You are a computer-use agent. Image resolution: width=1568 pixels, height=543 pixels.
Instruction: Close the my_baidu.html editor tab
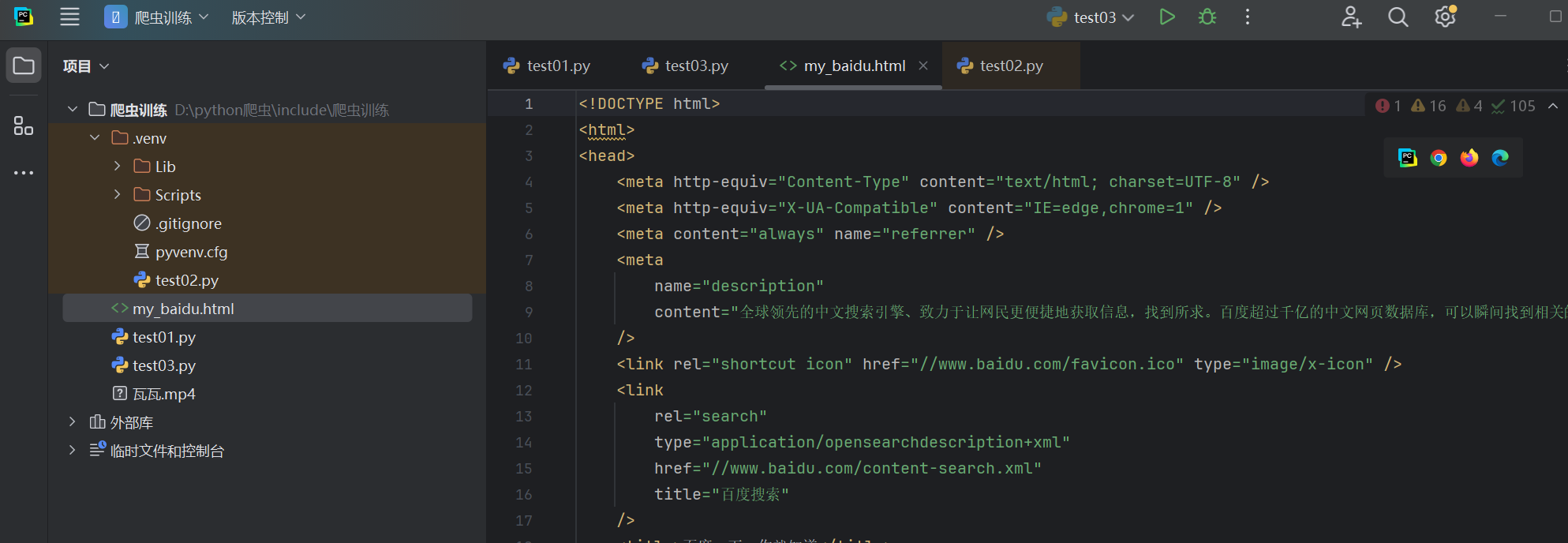click(923, 66)
